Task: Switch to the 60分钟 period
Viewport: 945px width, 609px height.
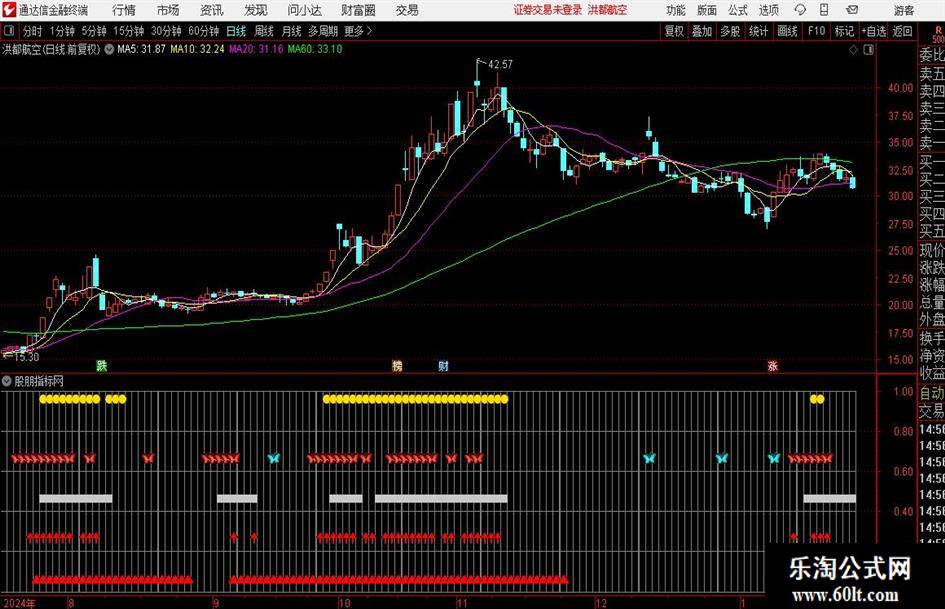Action: click(x=204, y=31)
